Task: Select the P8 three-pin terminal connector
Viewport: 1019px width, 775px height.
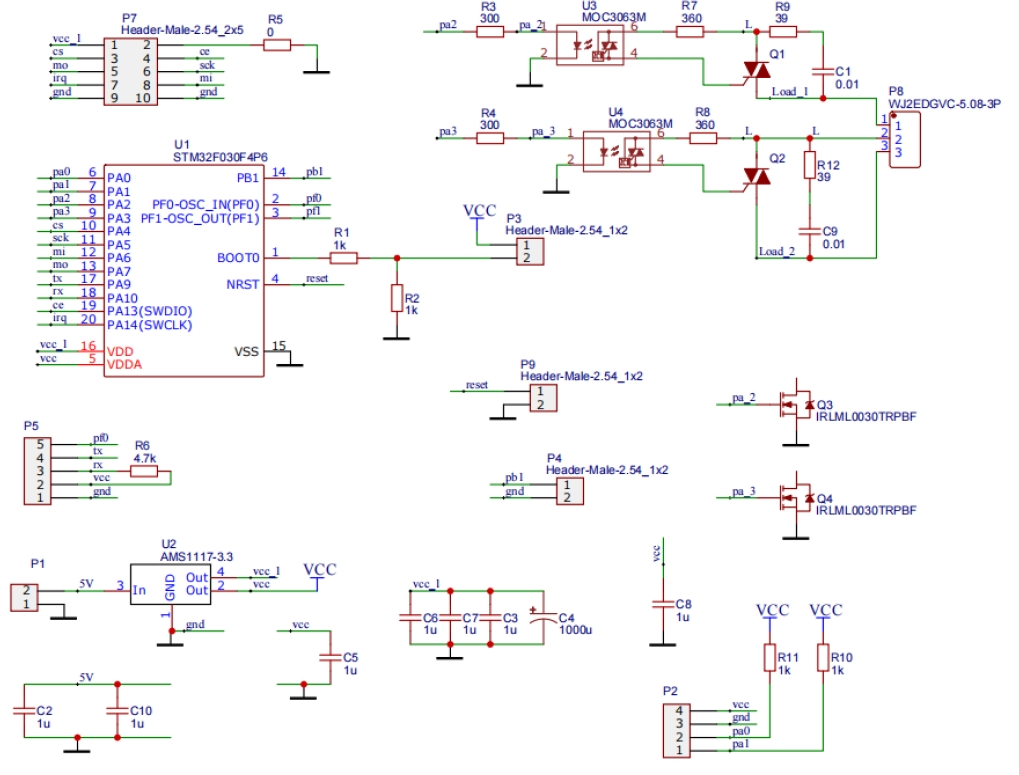Action: [x=903, y=140]
